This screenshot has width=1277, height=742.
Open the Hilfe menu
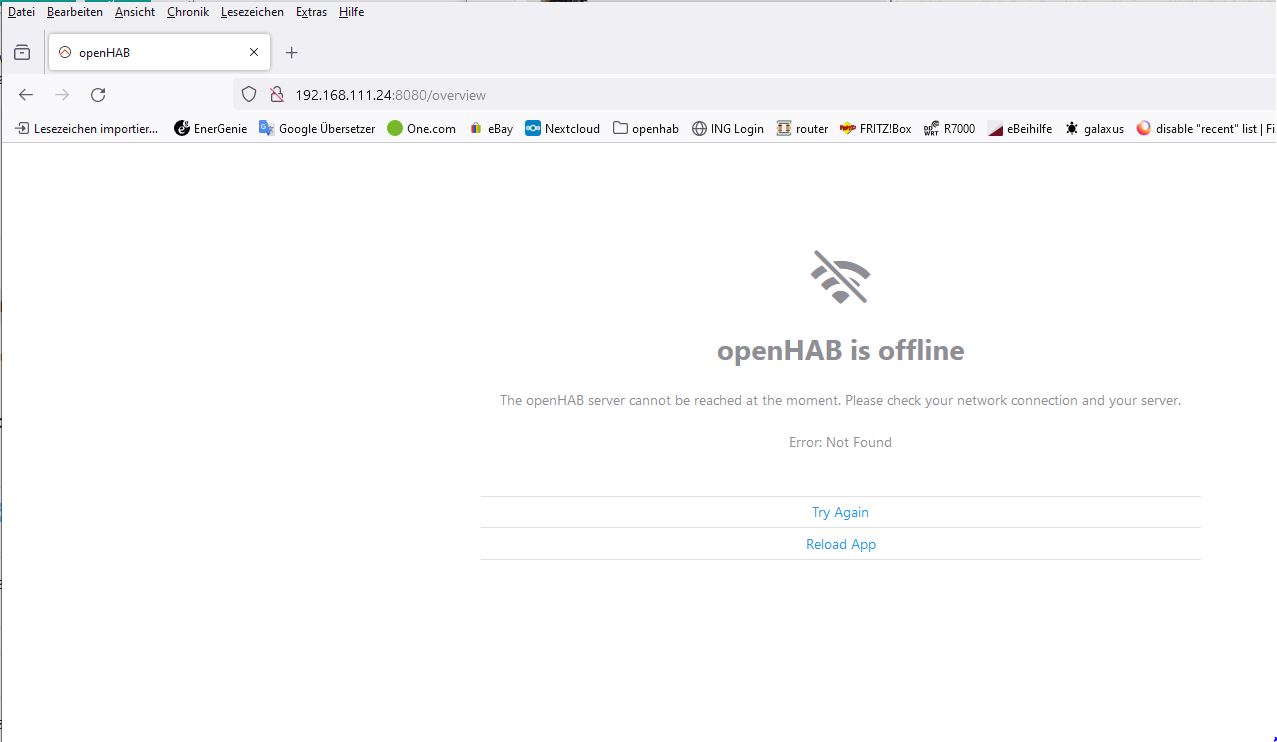tap(351, 12)
